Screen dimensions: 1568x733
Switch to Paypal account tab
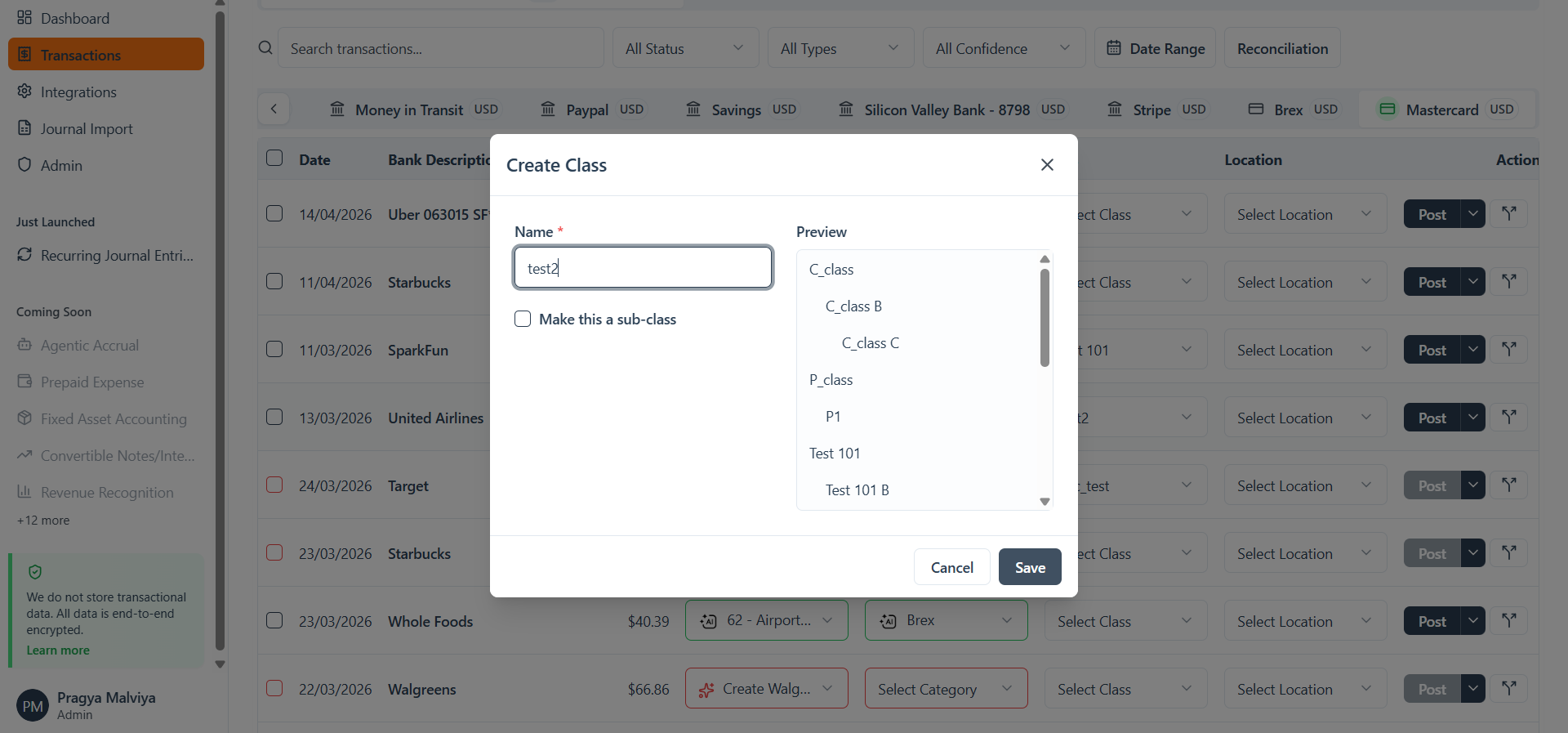[593, 110]
